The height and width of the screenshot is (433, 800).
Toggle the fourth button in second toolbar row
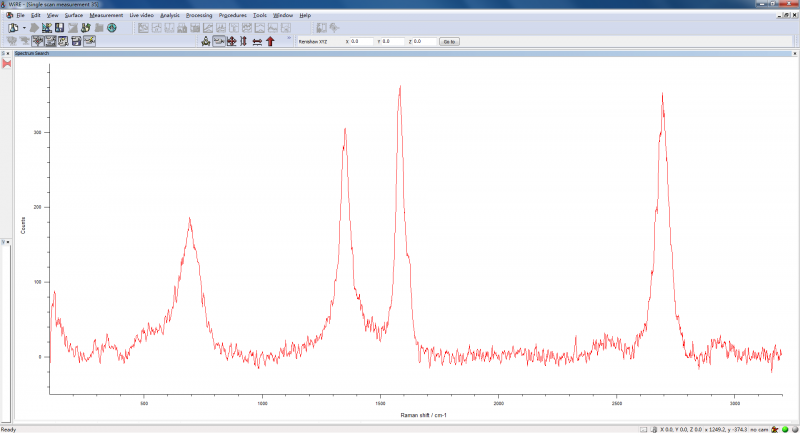pyautogui.click(x=50, y=42)
